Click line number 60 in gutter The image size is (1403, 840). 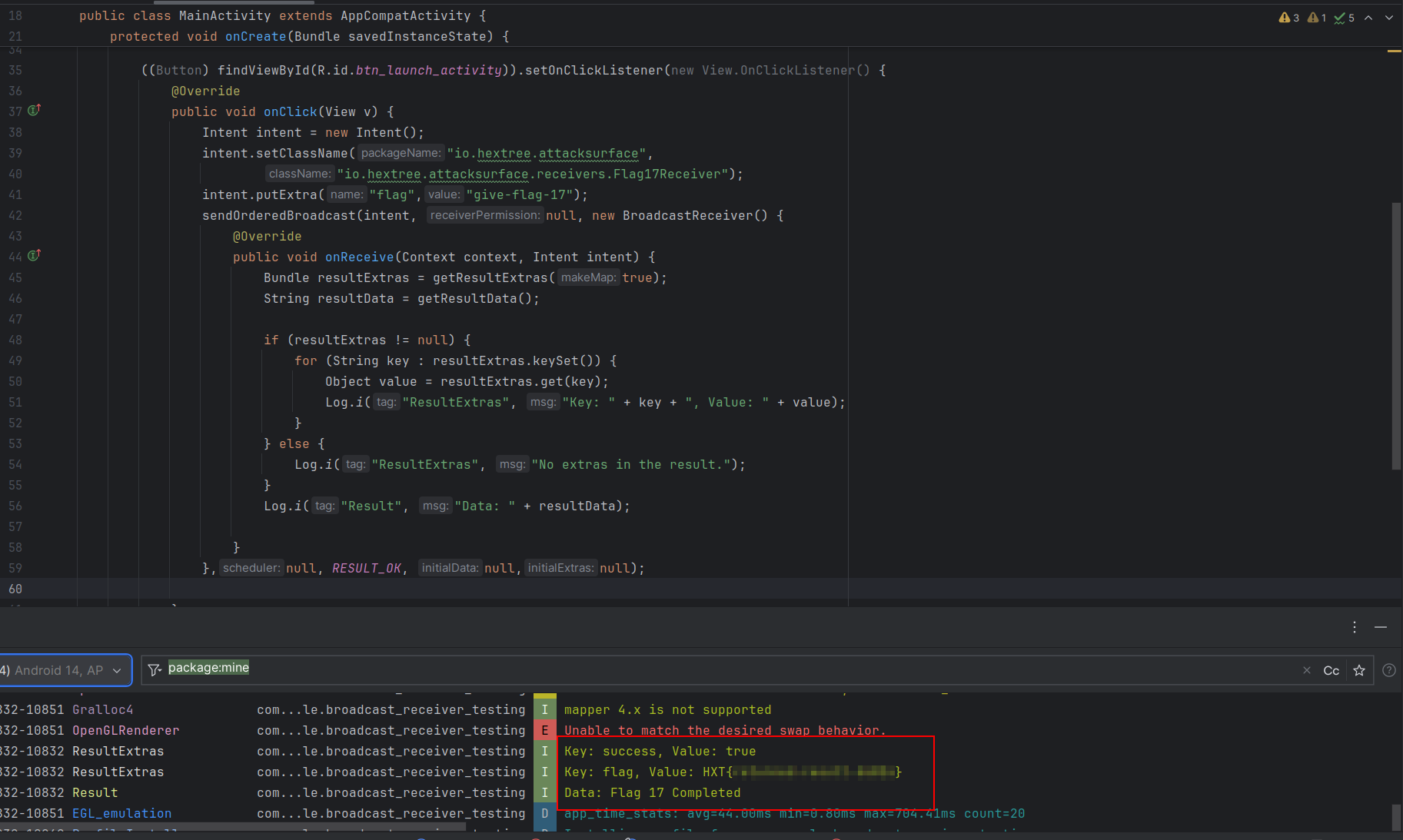15,589
